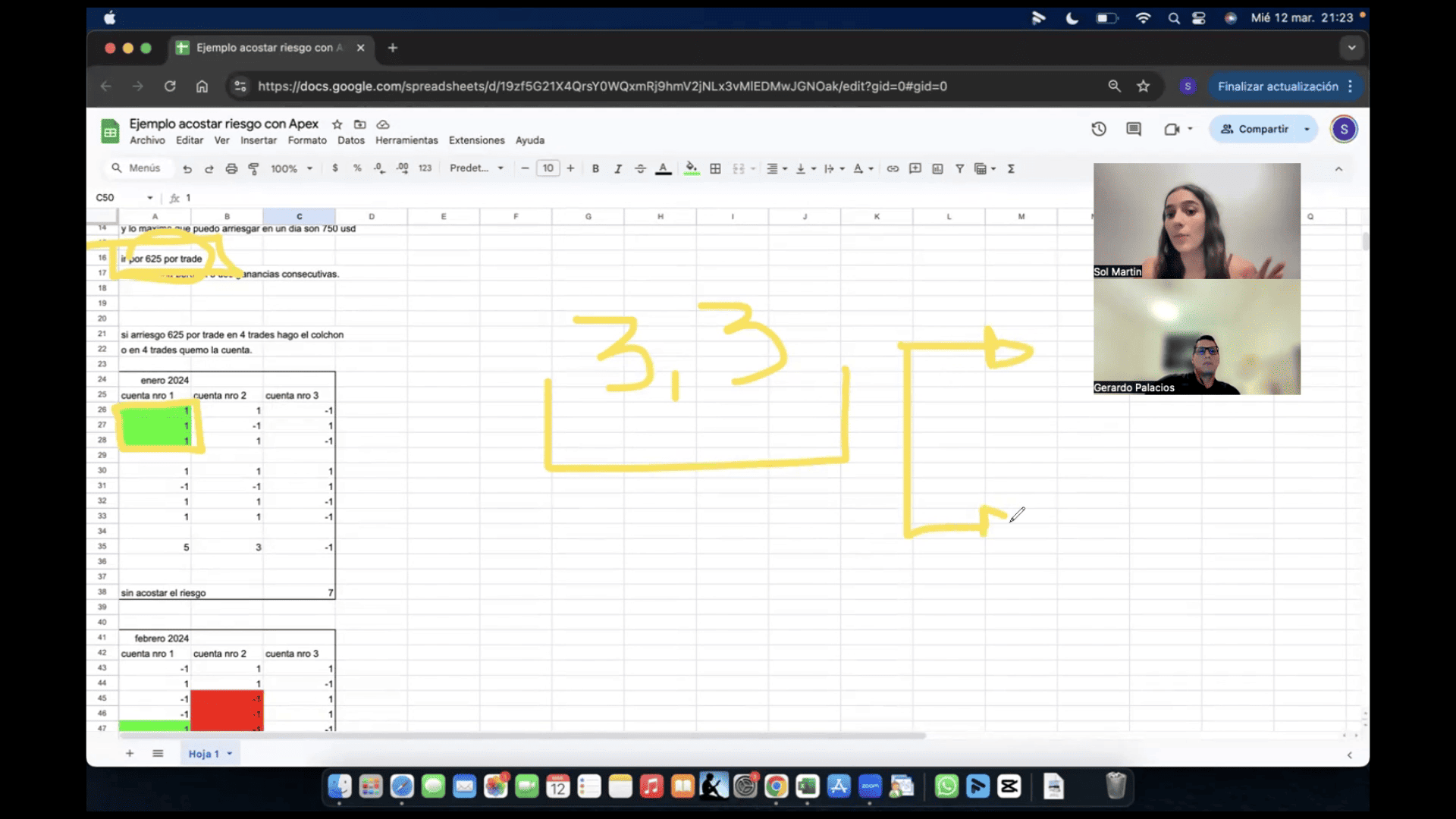Open text rotation dropdown
This screenshot has height=819, width=1456.
pyautogui.click(x=864, y=168)
